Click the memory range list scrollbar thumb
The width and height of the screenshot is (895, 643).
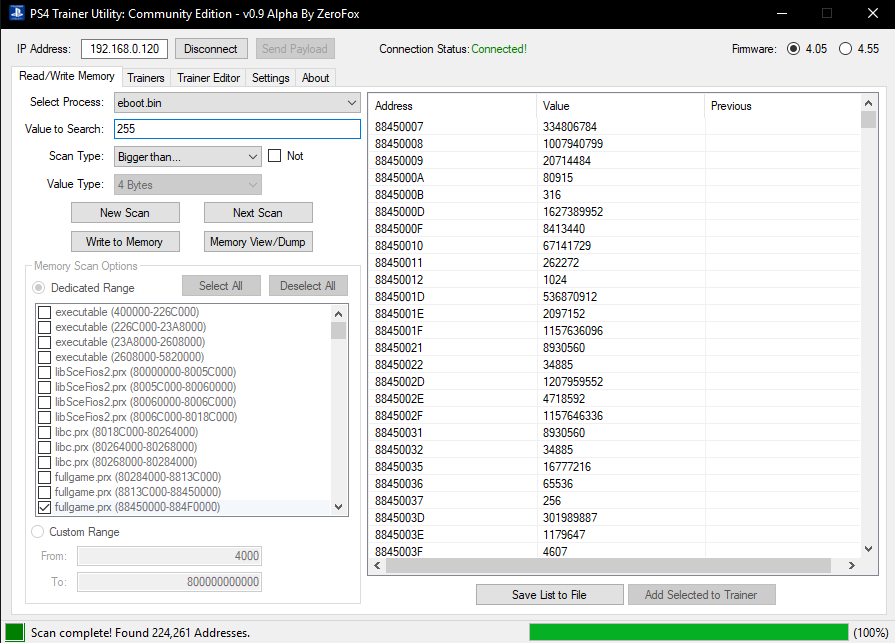point(338,330)
